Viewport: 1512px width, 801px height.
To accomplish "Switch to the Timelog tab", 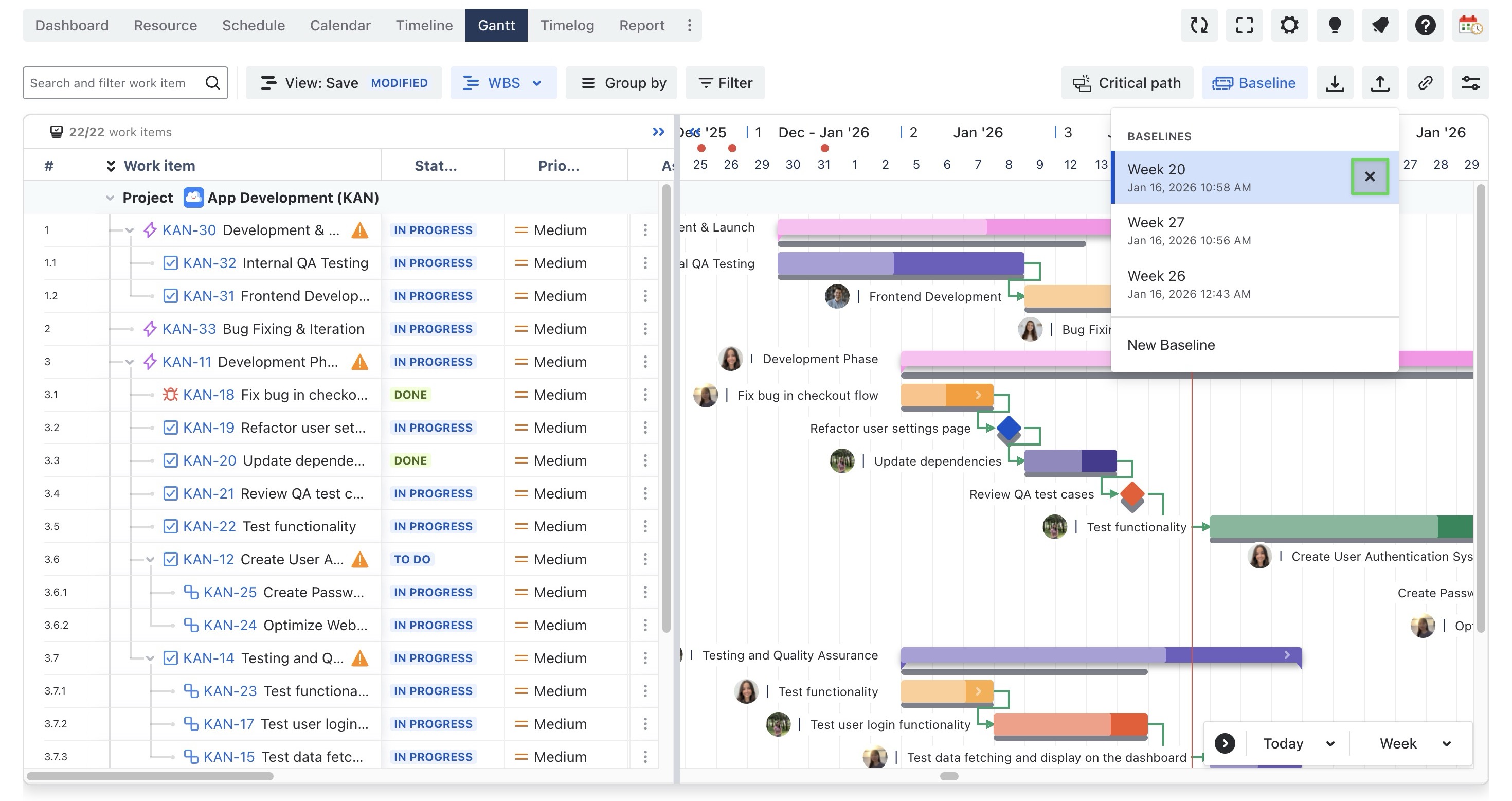I will click(x=566, y=25).
